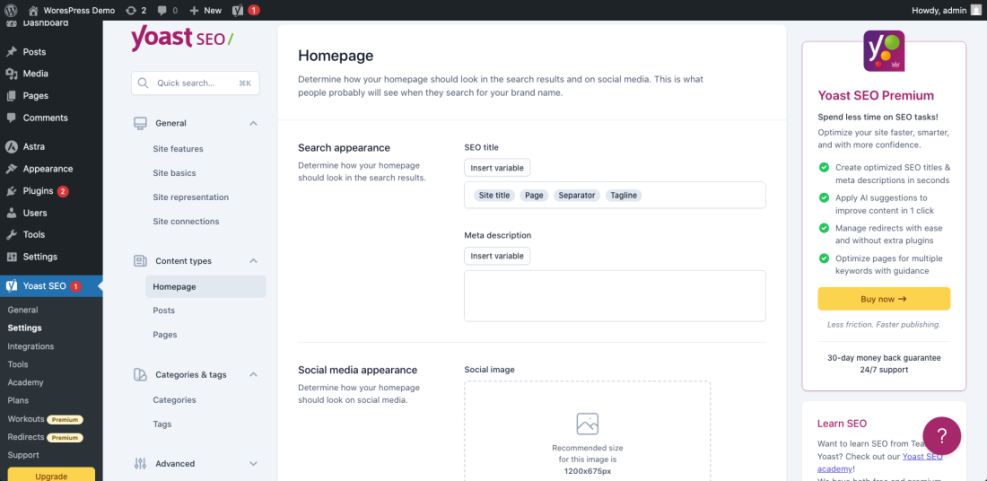Image resolution: width=987 pixels, height=481 pixels.
Task: Open Site representation settings
Action: click(191, 197)
